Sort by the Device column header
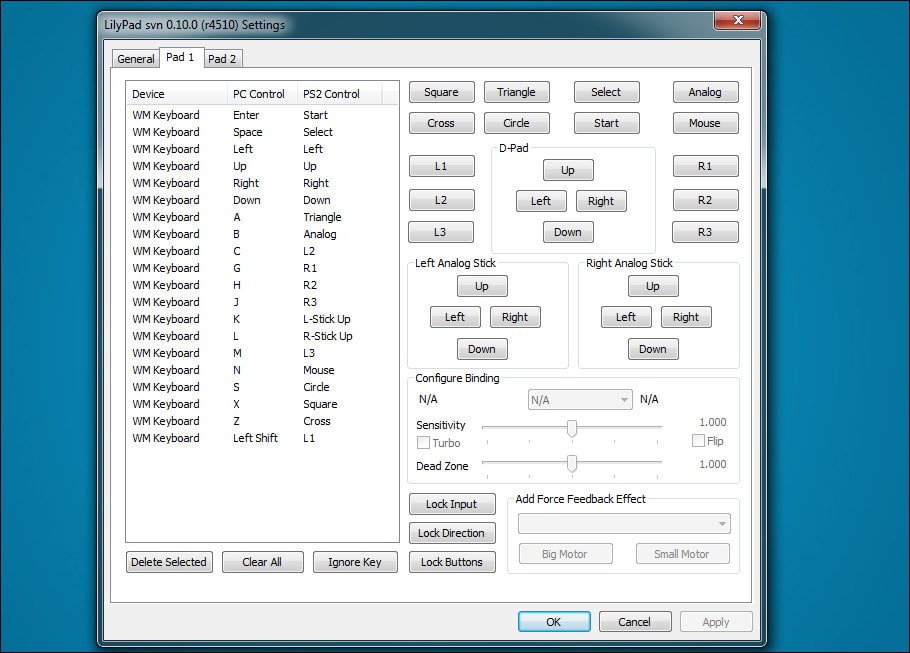The height and width of the screenshot is (653, 910). 177,94
